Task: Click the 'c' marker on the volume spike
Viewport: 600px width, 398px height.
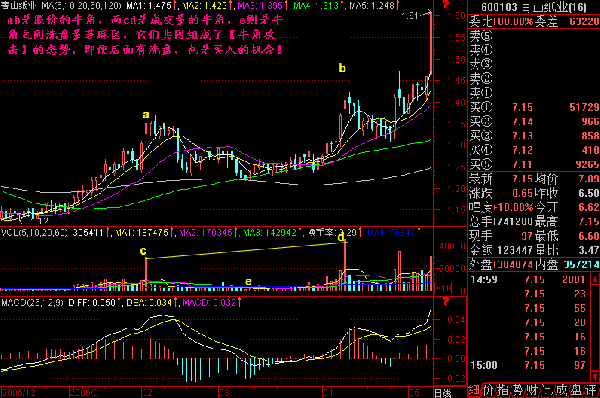Action: pyautogui.click(x=143, y=251)
